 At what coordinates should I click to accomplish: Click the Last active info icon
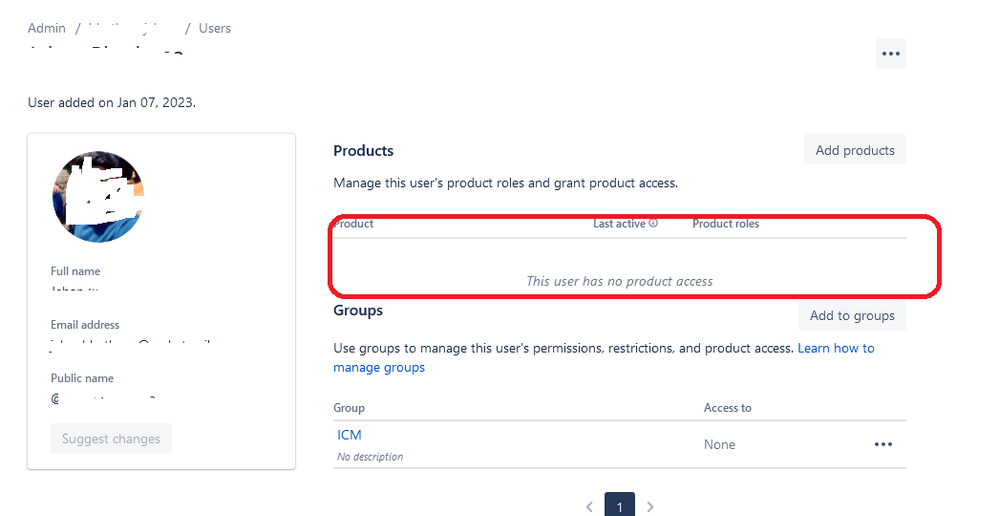click(653, 223)
